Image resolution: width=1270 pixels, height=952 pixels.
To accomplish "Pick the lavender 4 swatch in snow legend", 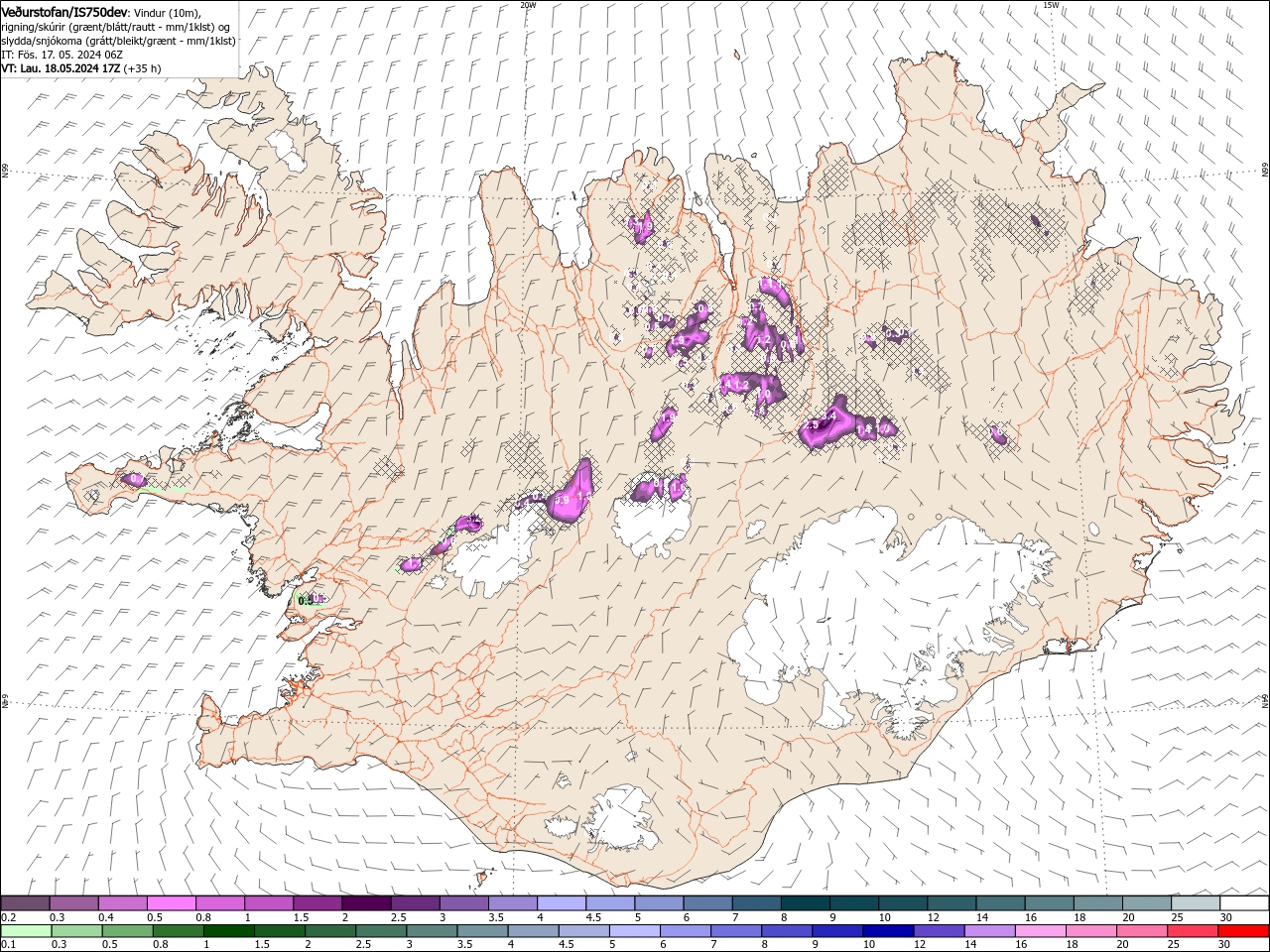I will pos(562,903).
